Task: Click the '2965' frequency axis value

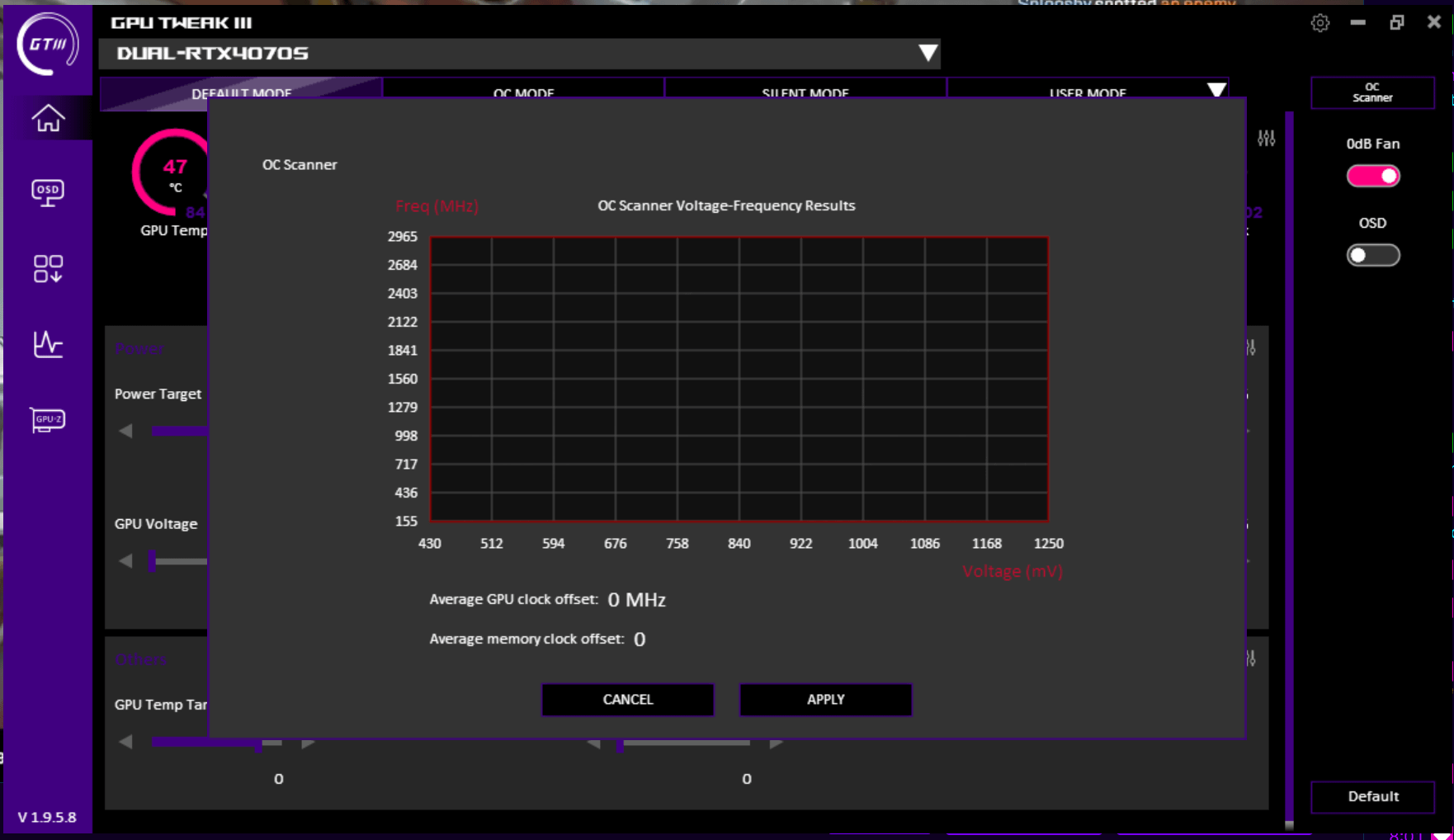Action: point(403,237)
